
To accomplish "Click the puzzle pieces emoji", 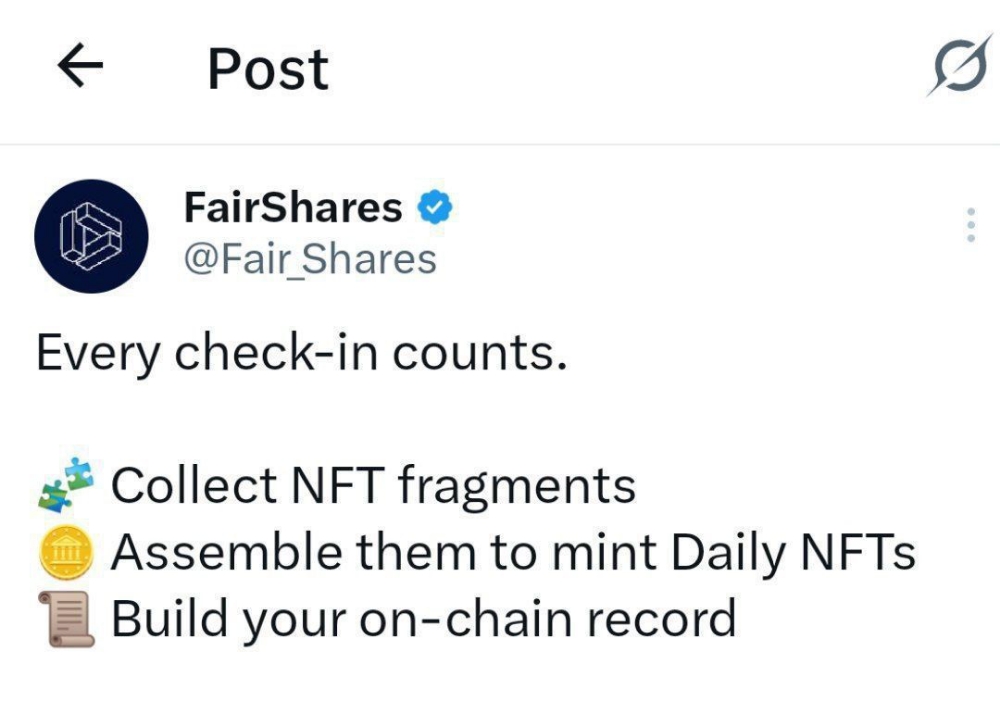I will (66, 485).
